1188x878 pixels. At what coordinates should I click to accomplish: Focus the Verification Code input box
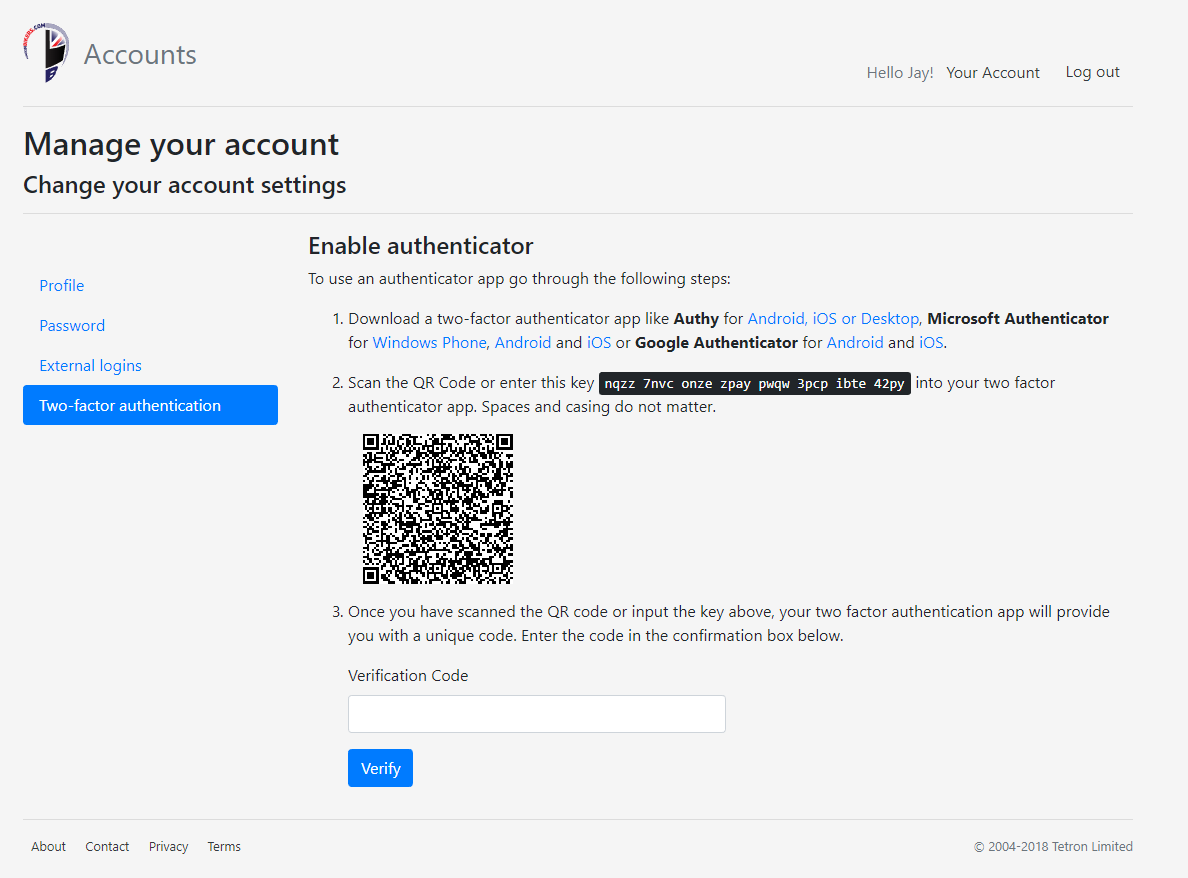coord(536,714)
